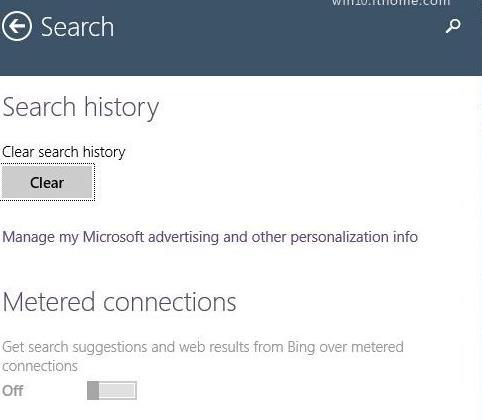The width and height of the screenshot is (482, 420).
Task: Enable Bing results over metered connections switch
Action: [112, 390]
